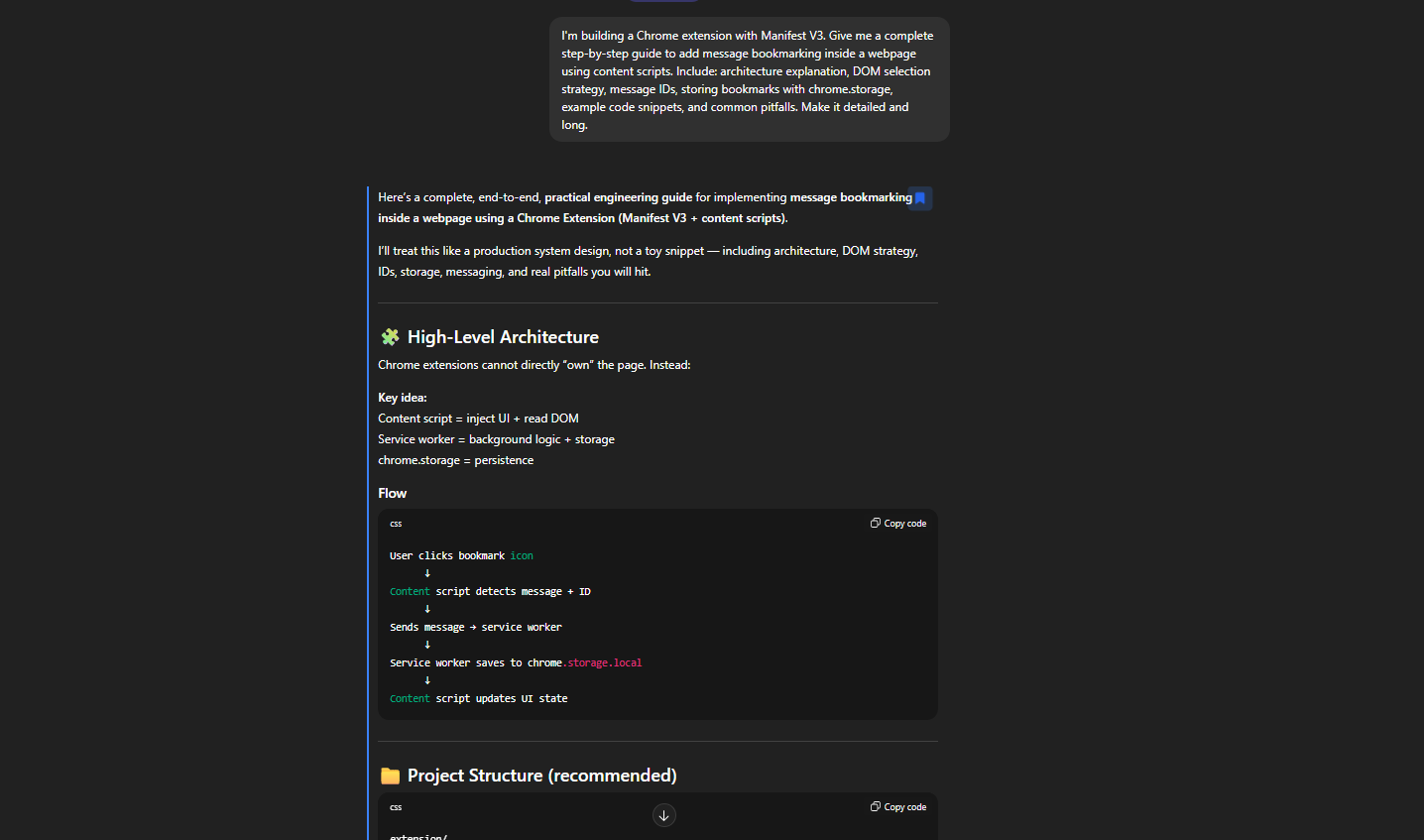Image resolution: width=1424 pixels, height=840 pixels.
Task: Click the user's question message bubble
Action: click(x=749, y=79)
